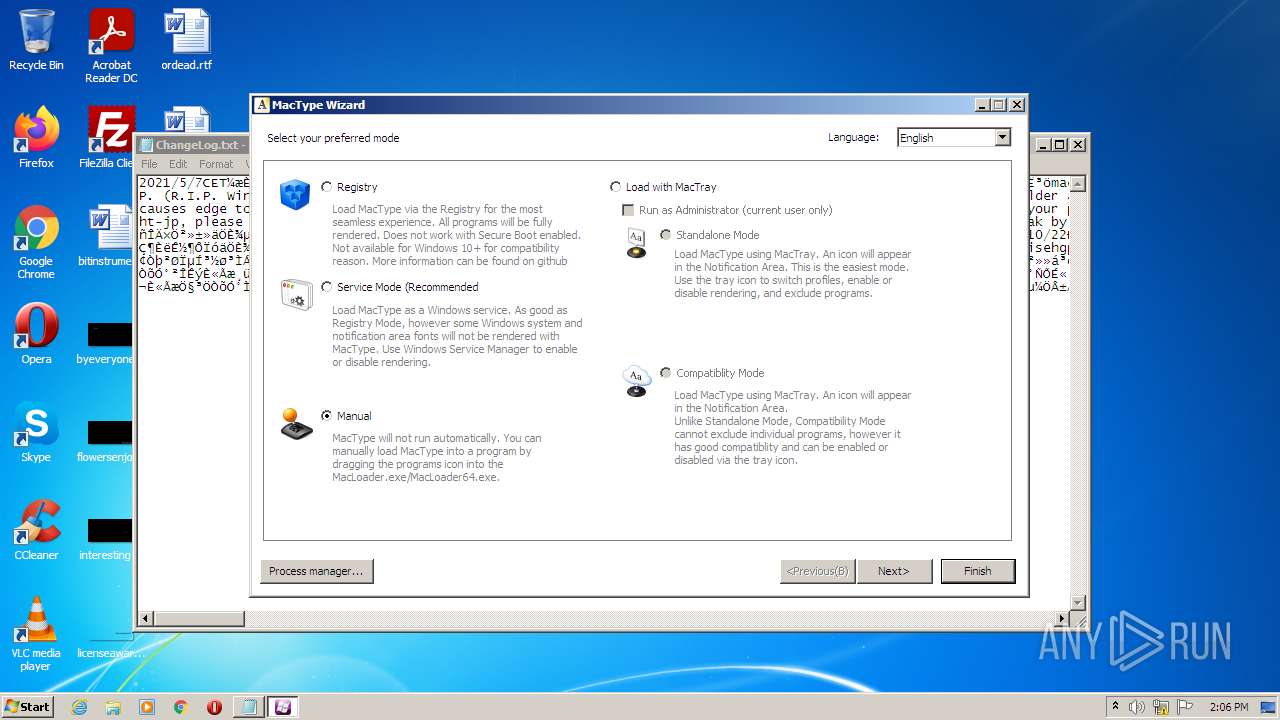Image resolution: width=1280 pixels, height=720 pixels.
Task: Open the Firefox desktop shortcut
Action: pos(36,138)
